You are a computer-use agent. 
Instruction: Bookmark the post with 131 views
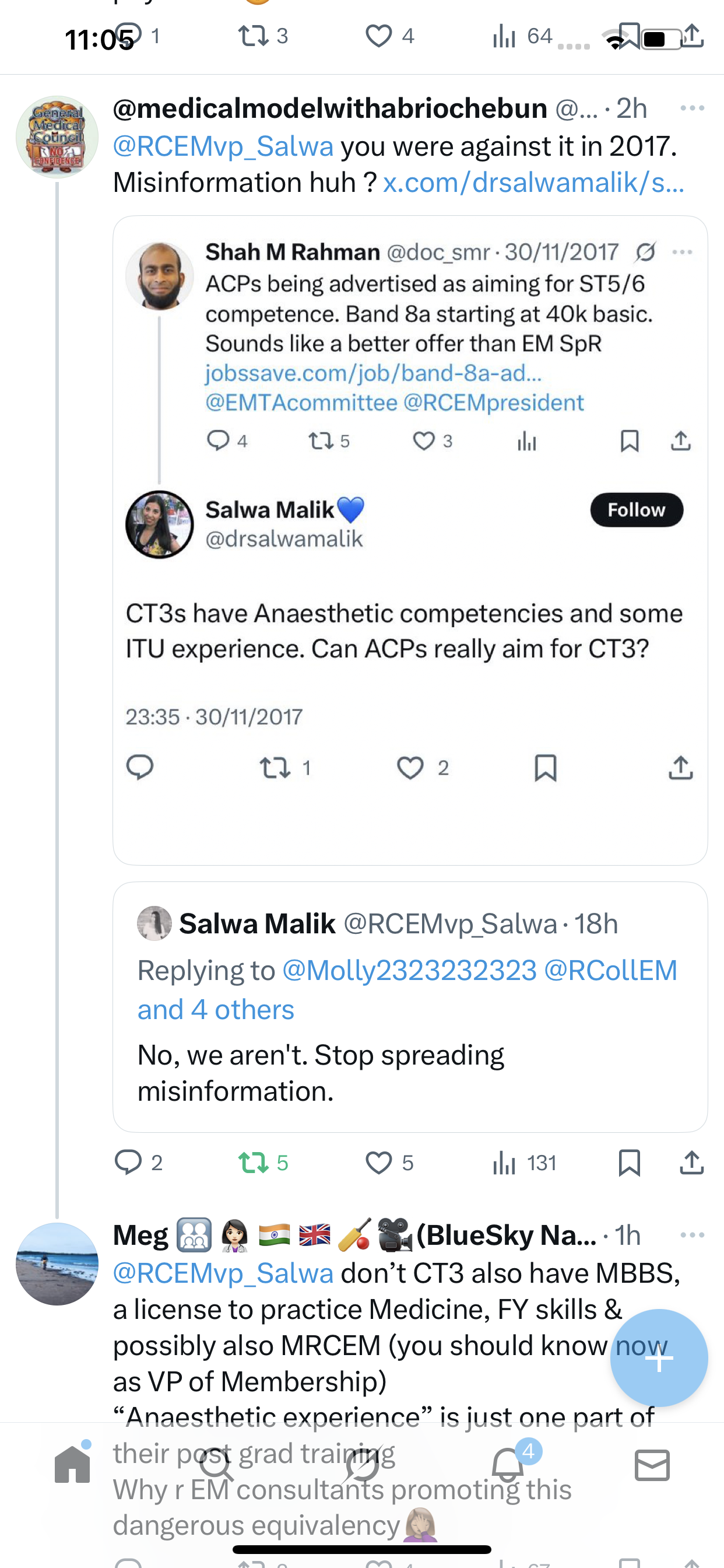(629, 1163)
